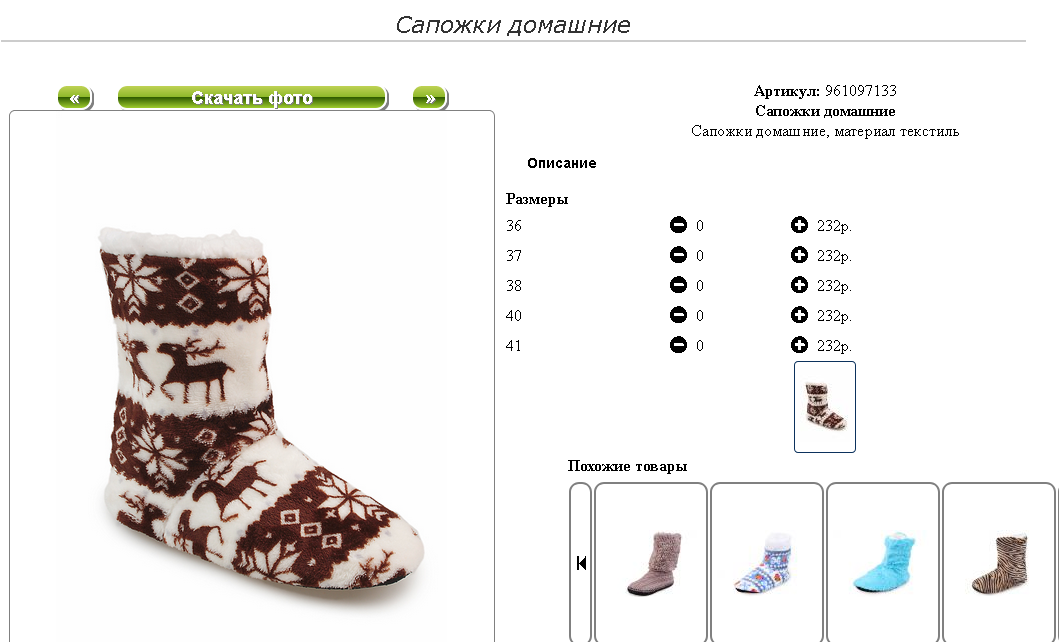
Task: Go to next photo with » button
Action: pos(430,98)
